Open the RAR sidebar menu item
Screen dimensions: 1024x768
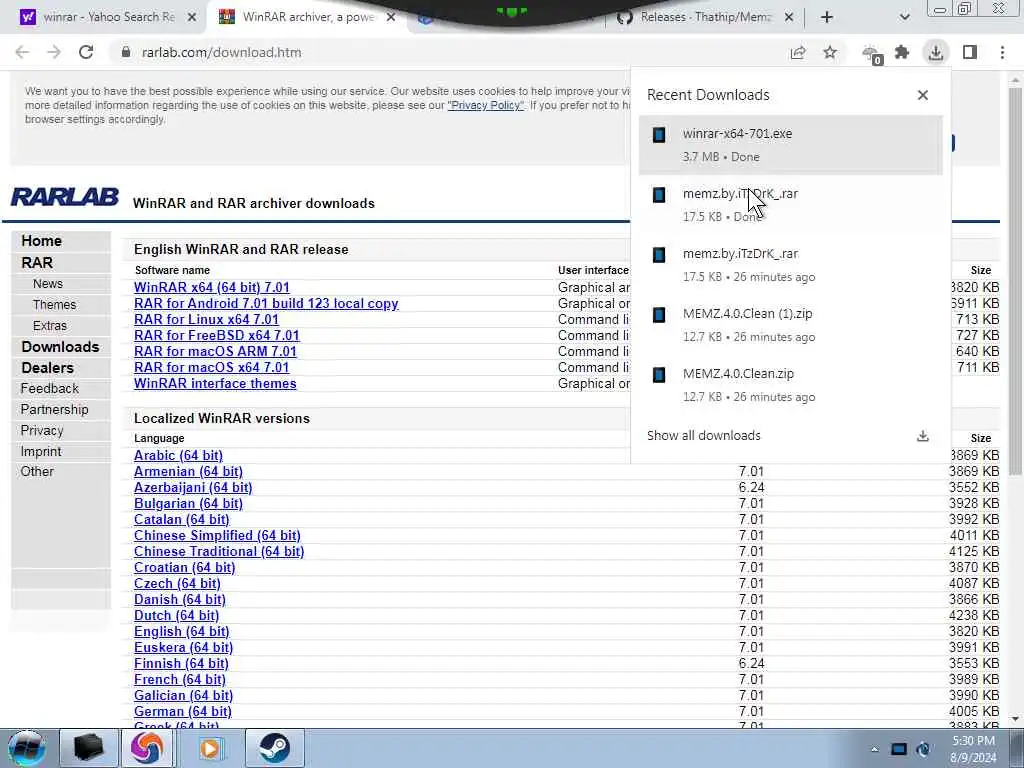37,263
